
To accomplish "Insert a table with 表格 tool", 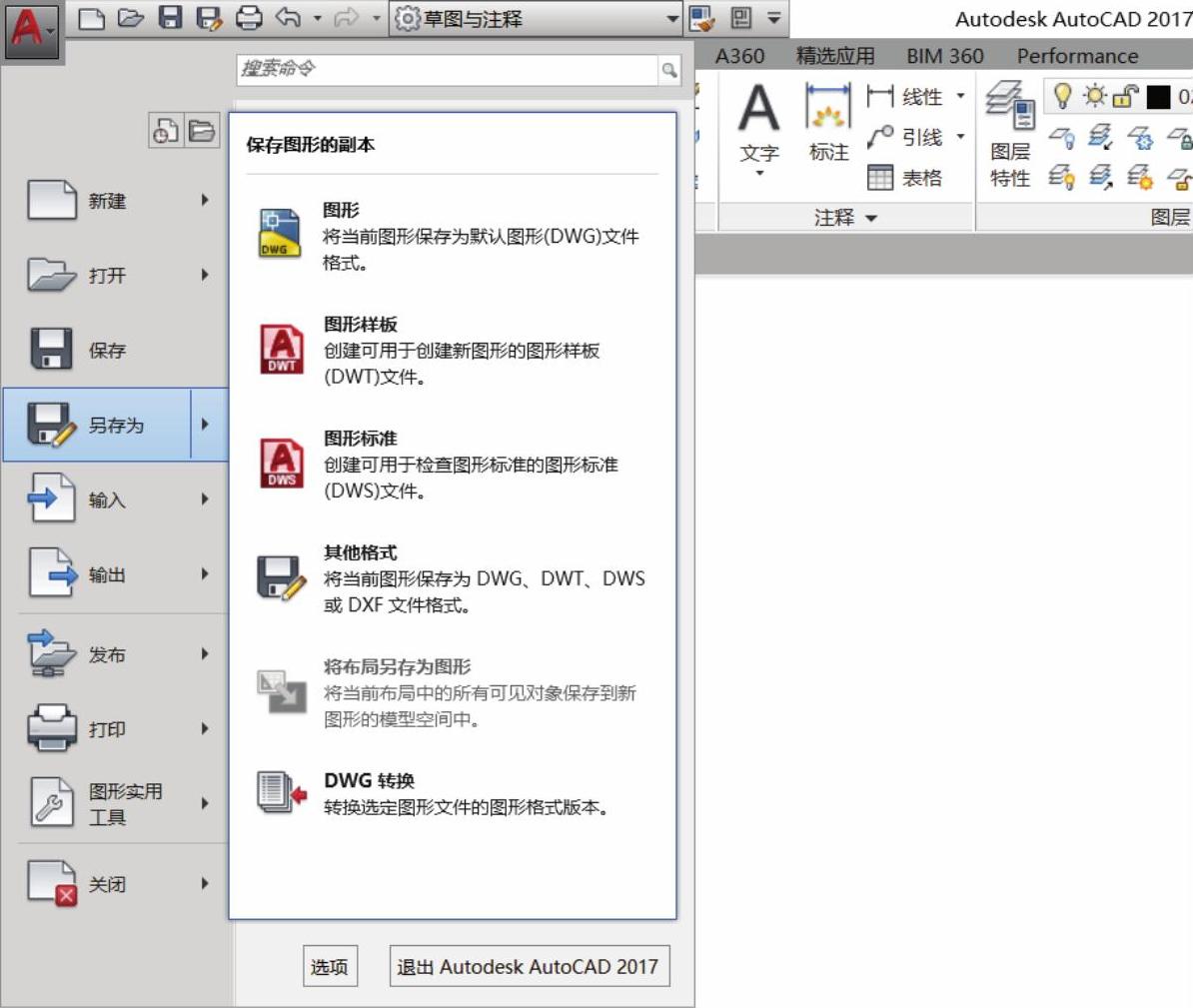I will point(905,178).
